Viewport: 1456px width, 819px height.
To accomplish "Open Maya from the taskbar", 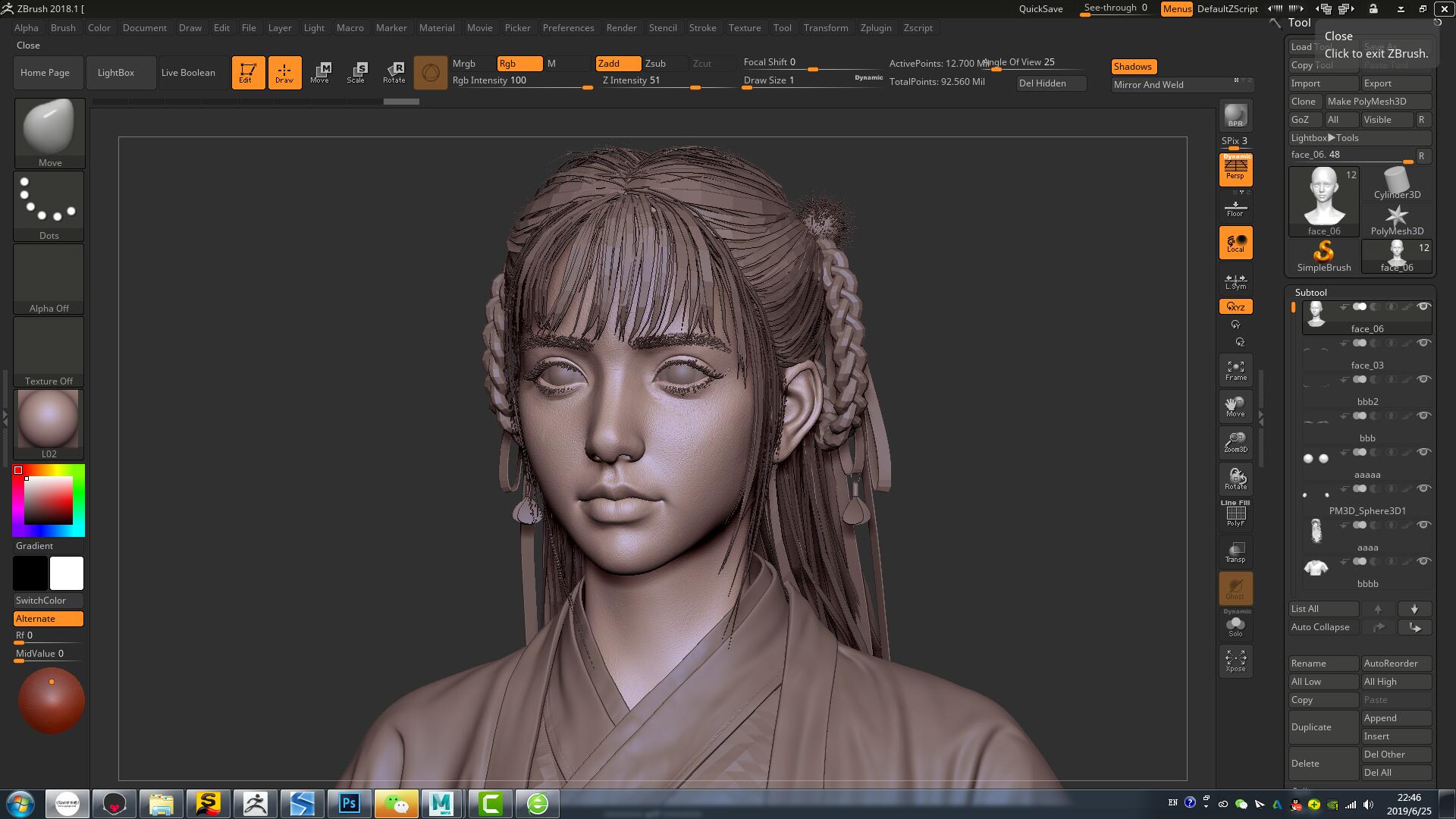I will (x=442, y=804).
